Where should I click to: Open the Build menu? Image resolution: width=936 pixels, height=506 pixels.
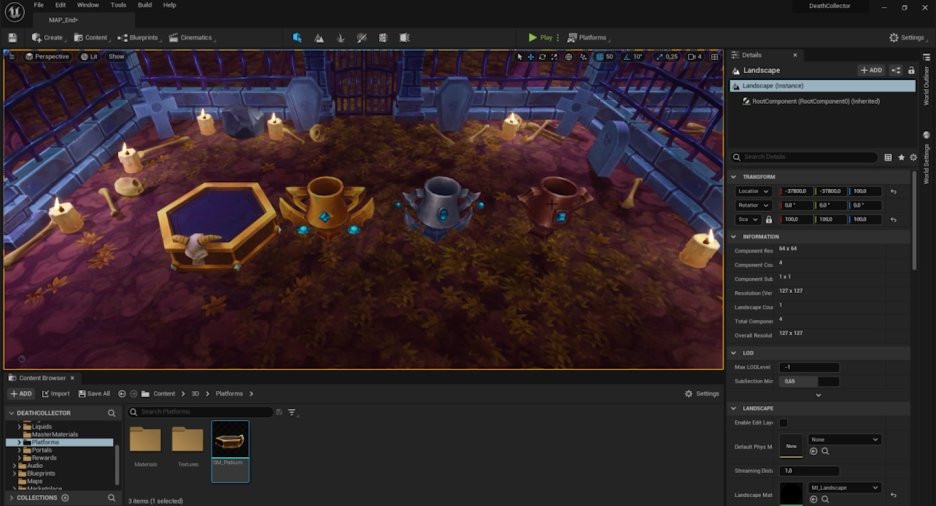point(144,5)
